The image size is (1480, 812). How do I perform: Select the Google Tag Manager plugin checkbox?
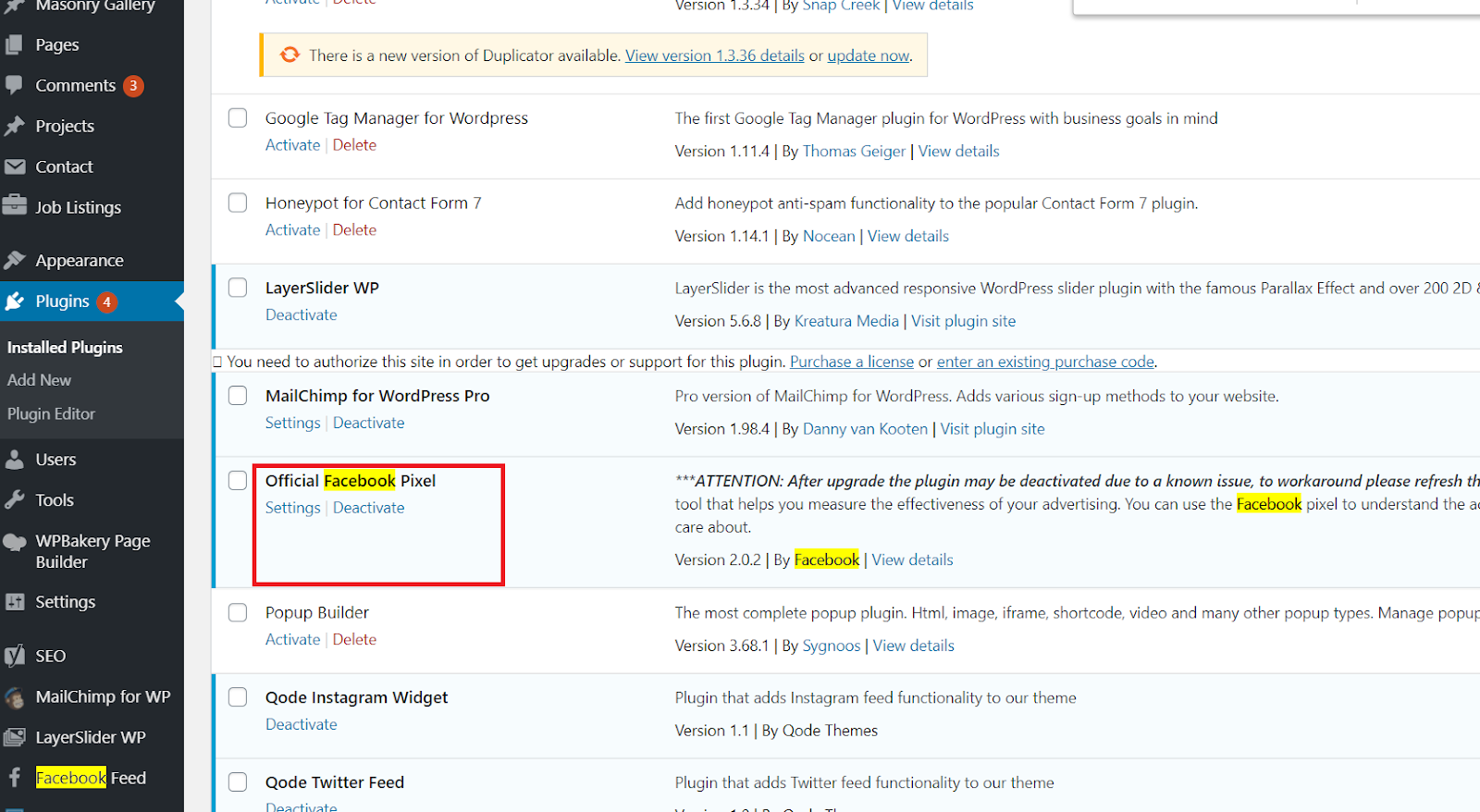pyautogui.click(x=238, y=118)
